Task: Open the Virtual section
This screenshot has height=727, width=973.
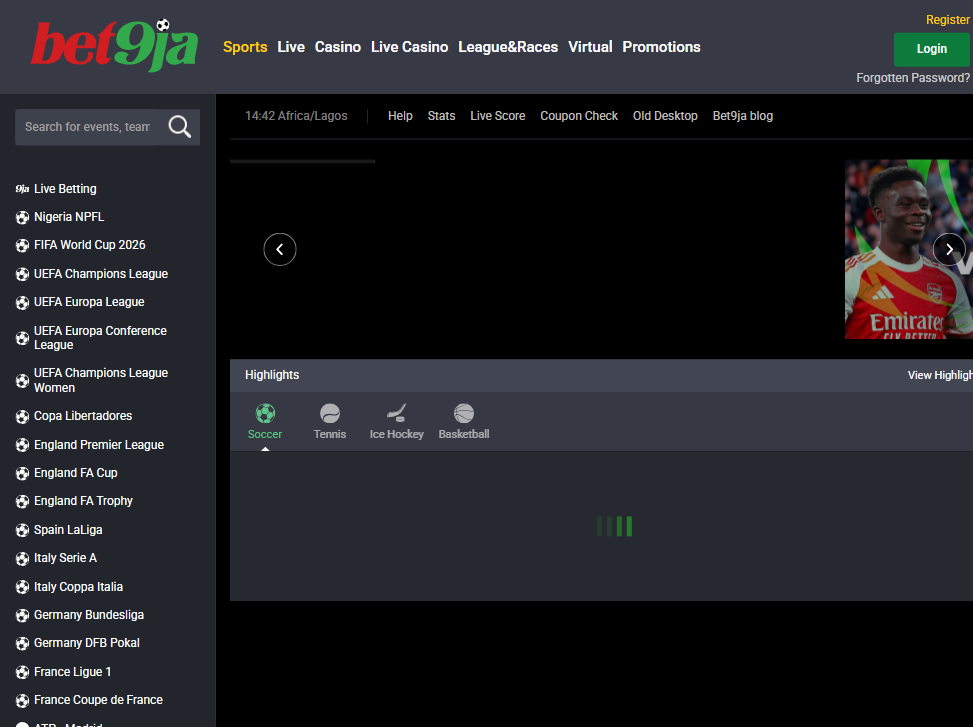Action: click(x=590, y=47)
